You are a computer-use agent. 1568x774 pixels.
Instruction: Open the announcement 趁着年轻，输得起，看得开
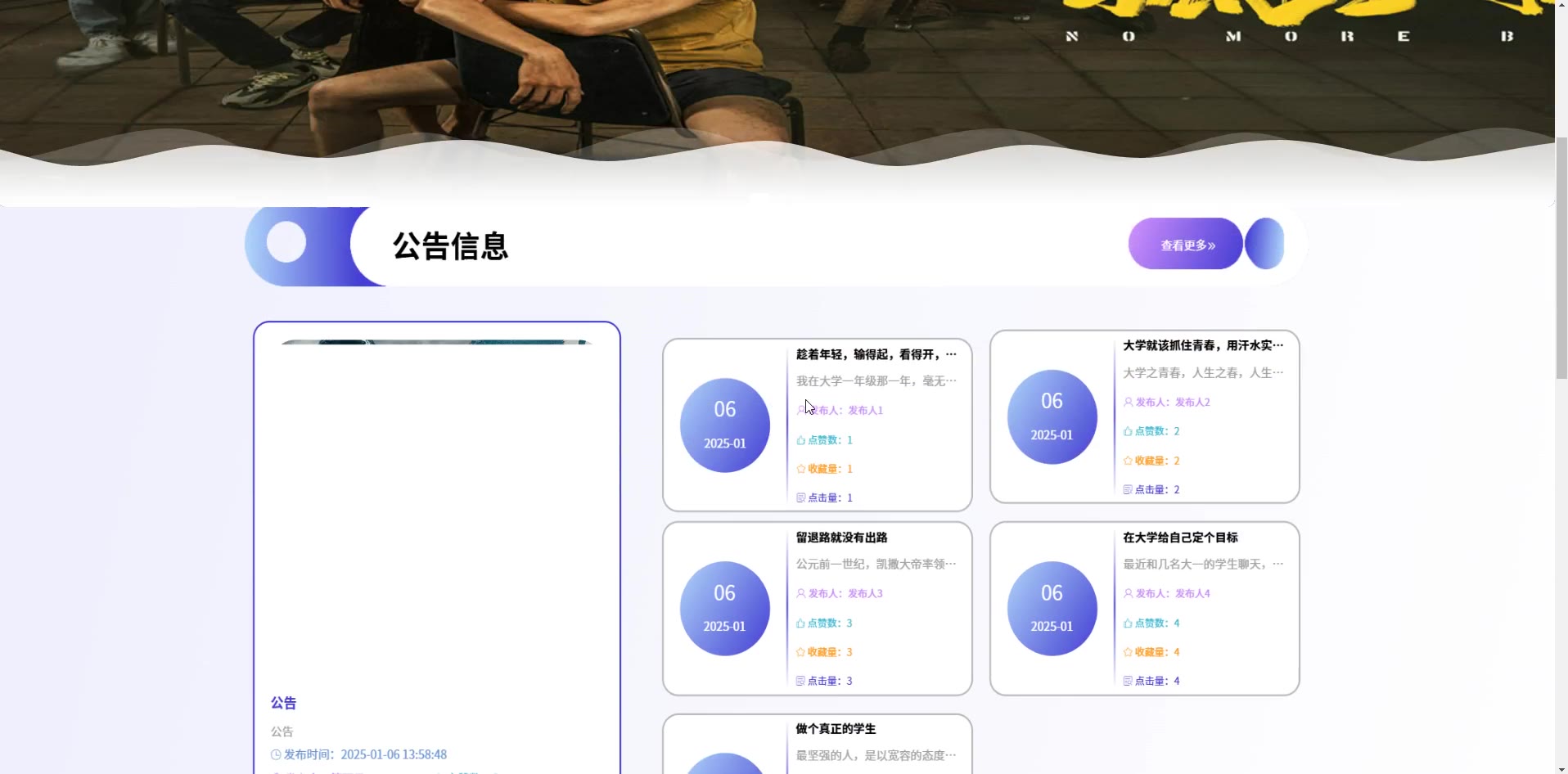[876, 354]
